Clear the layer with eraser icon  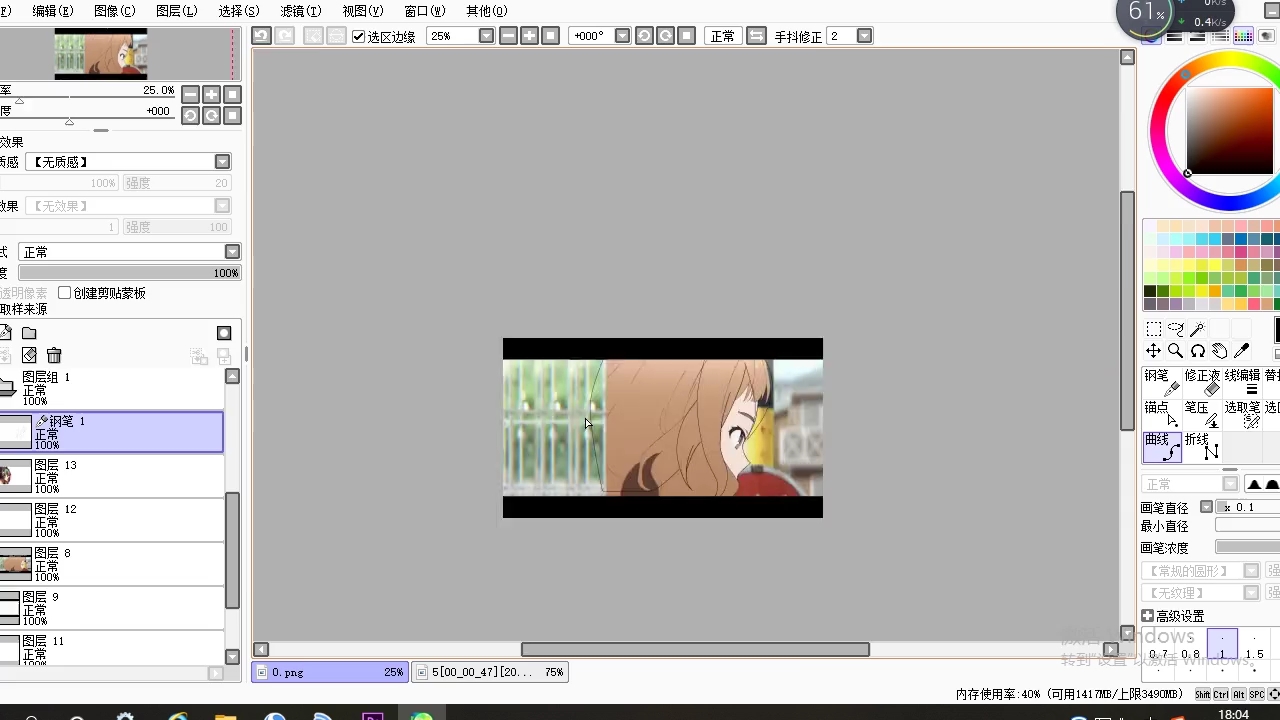(x=29, y=355)
